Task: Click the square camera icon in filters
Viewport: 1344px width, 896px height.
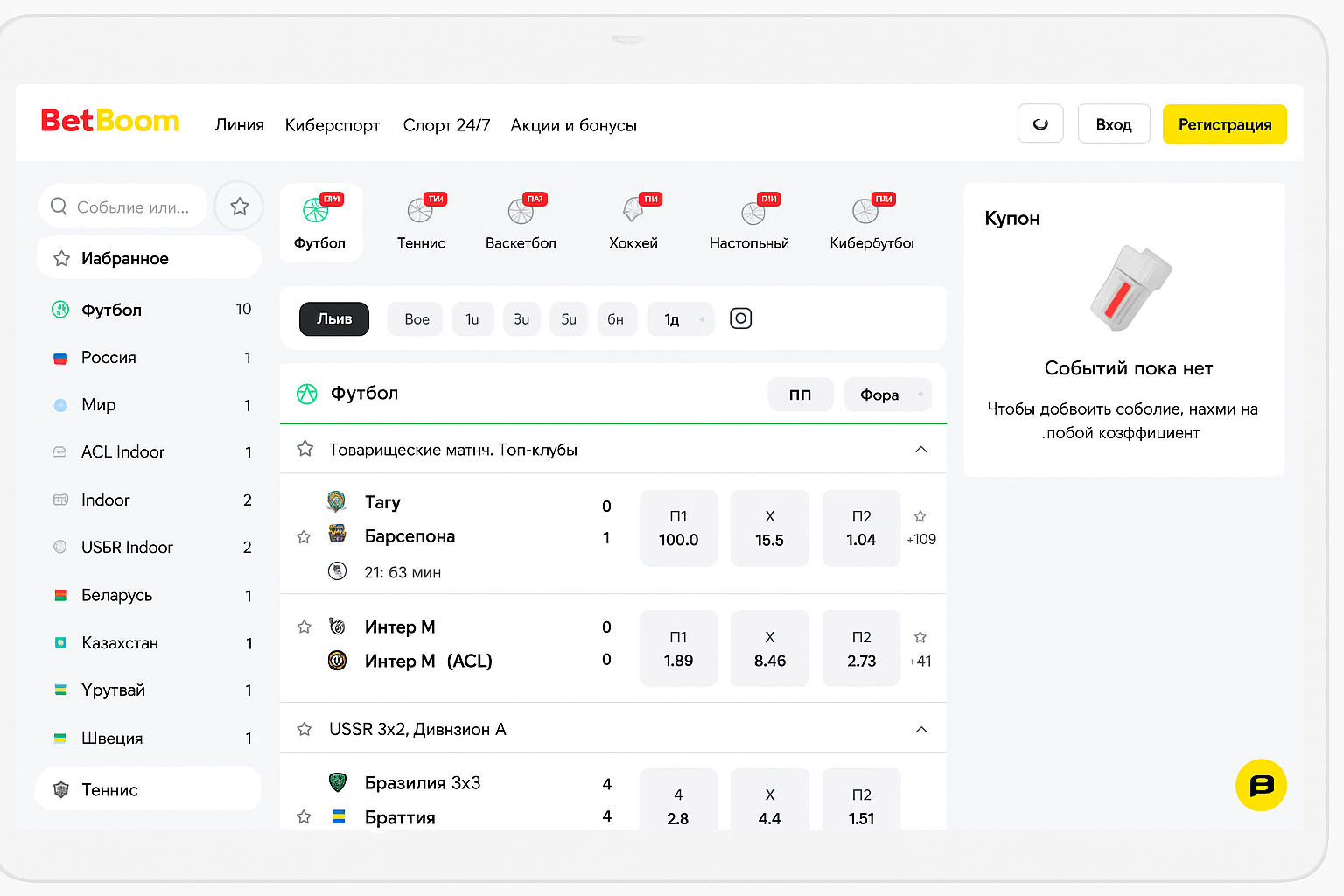Action: tap(740, 318)
